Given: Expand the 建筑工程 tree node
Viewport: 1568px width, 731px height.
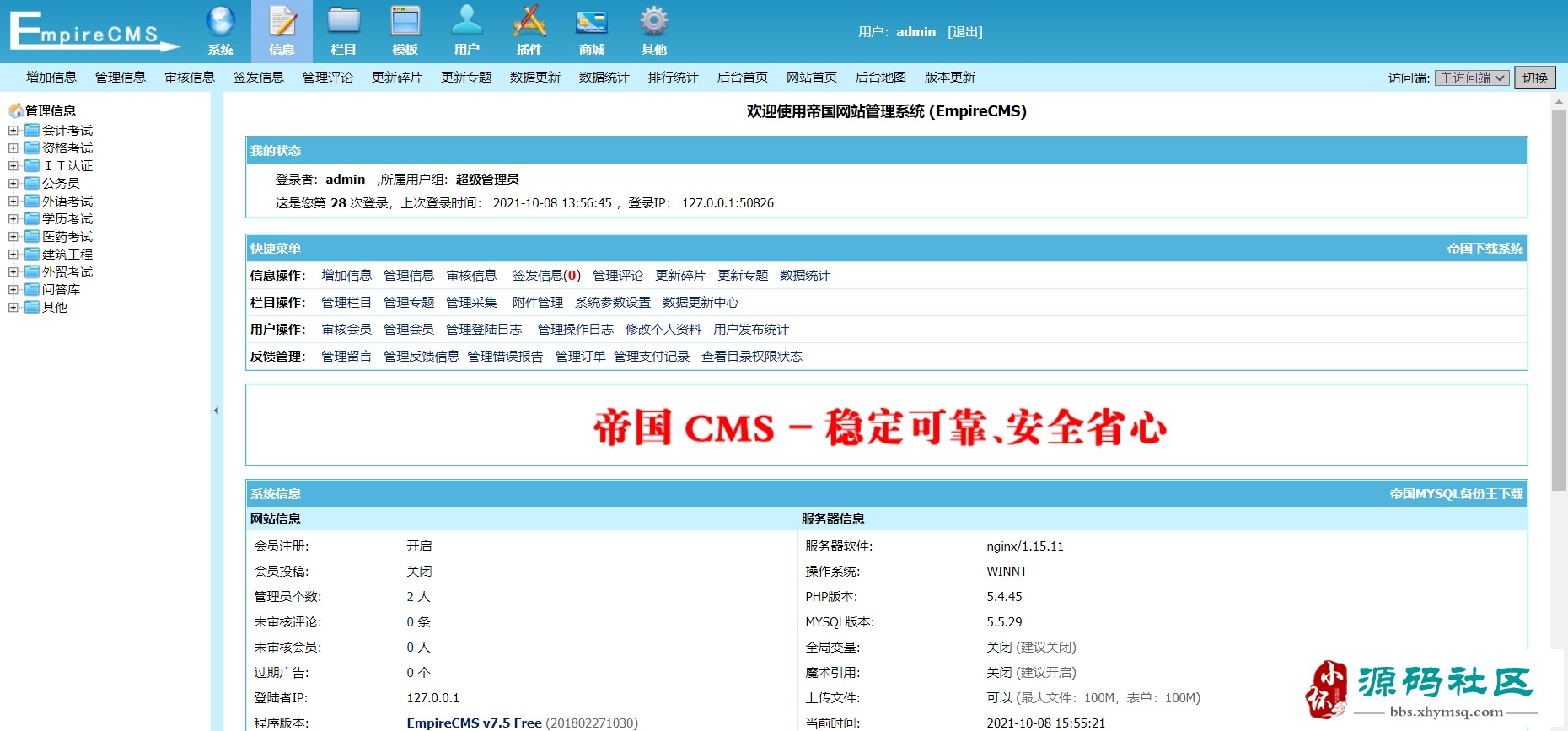Looking at the screenshot, I should 13,254.
